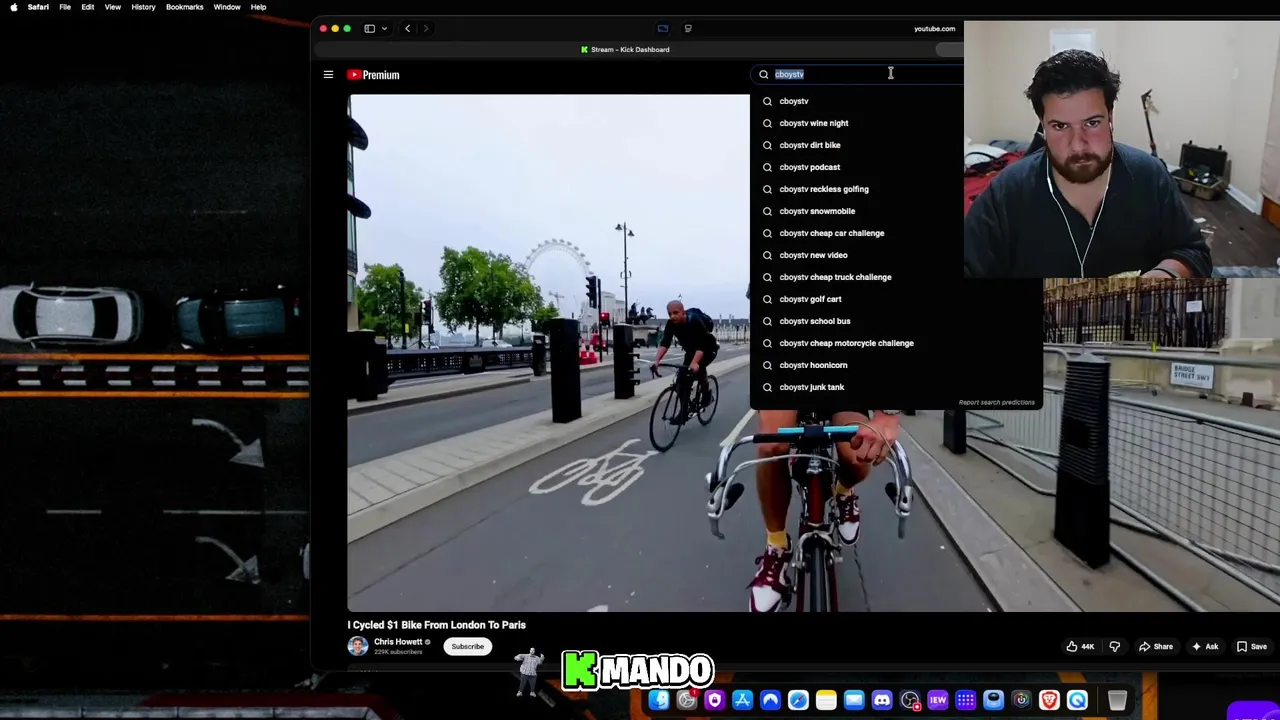Open the Apple menu
Viewport: 1280px width, 720px height.
13,7
